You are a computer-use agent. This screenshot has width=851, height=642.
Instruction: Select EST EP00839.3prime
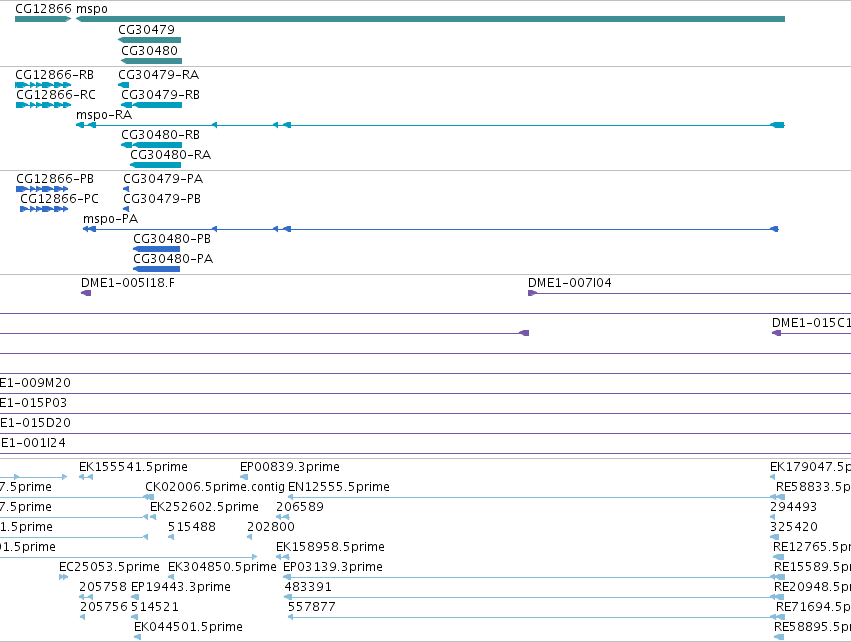[244, 477]
